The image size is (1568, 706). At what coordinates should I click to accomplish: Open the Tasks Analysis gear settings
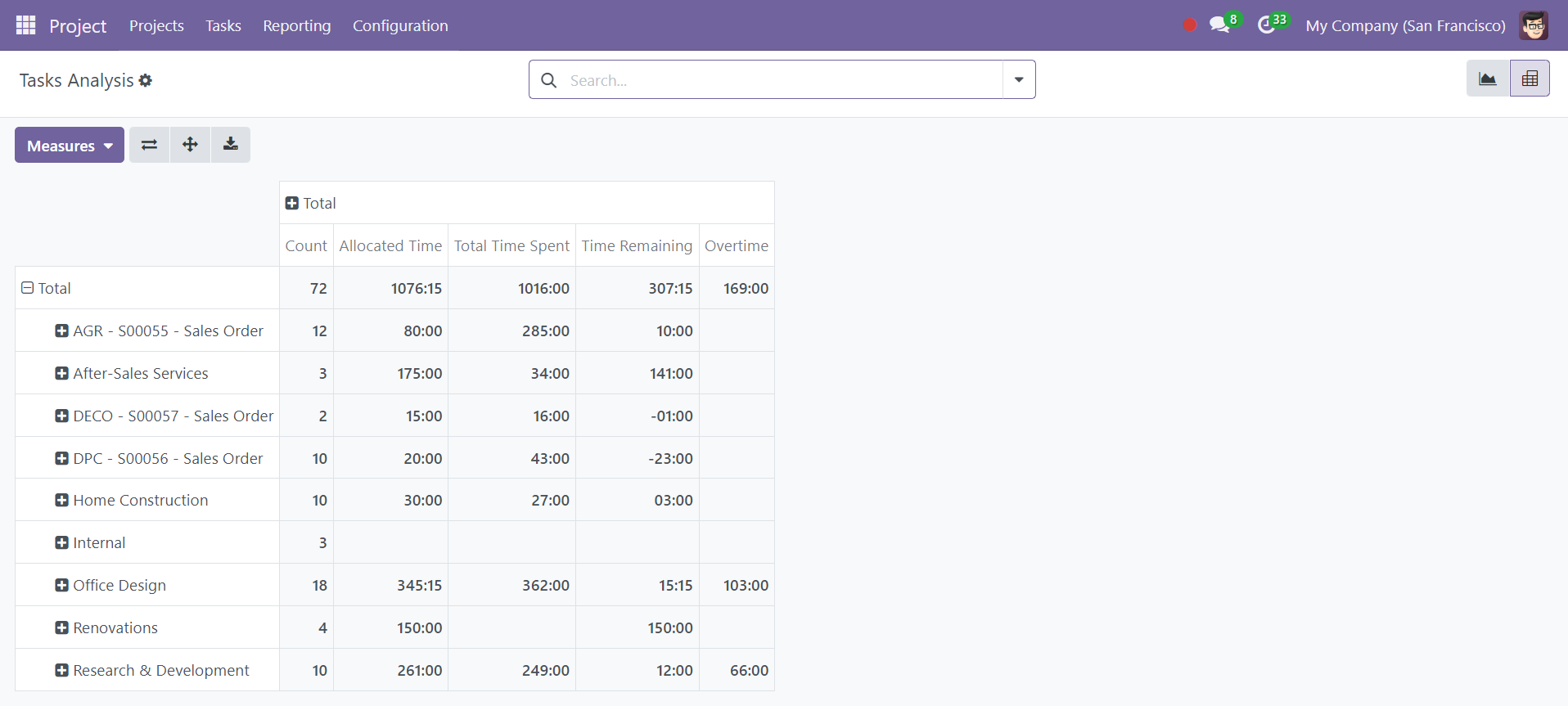(x=146, y=80)
